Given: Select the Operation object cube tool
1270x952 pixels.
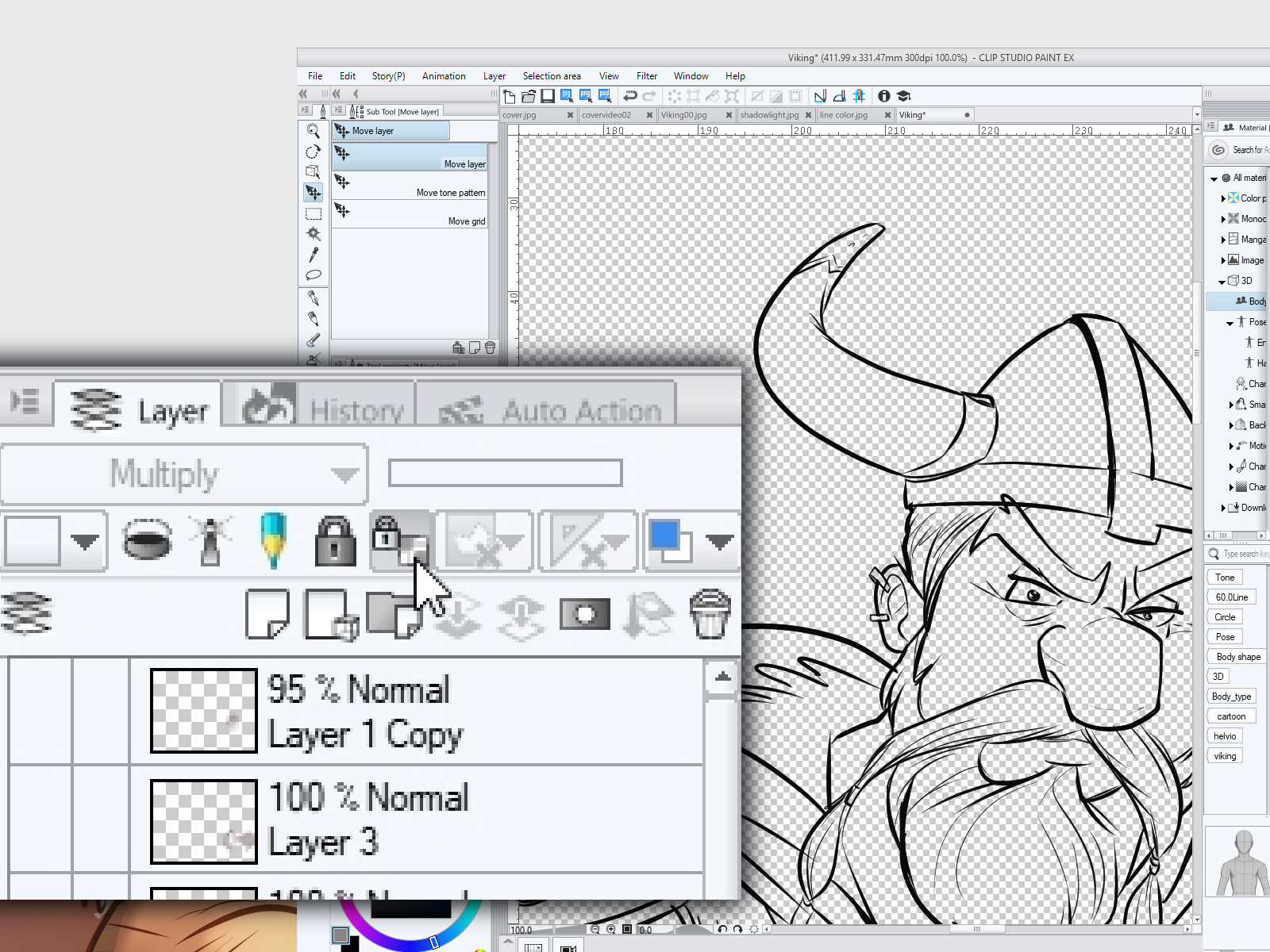Looking at the screenshot, I should 313,172.
